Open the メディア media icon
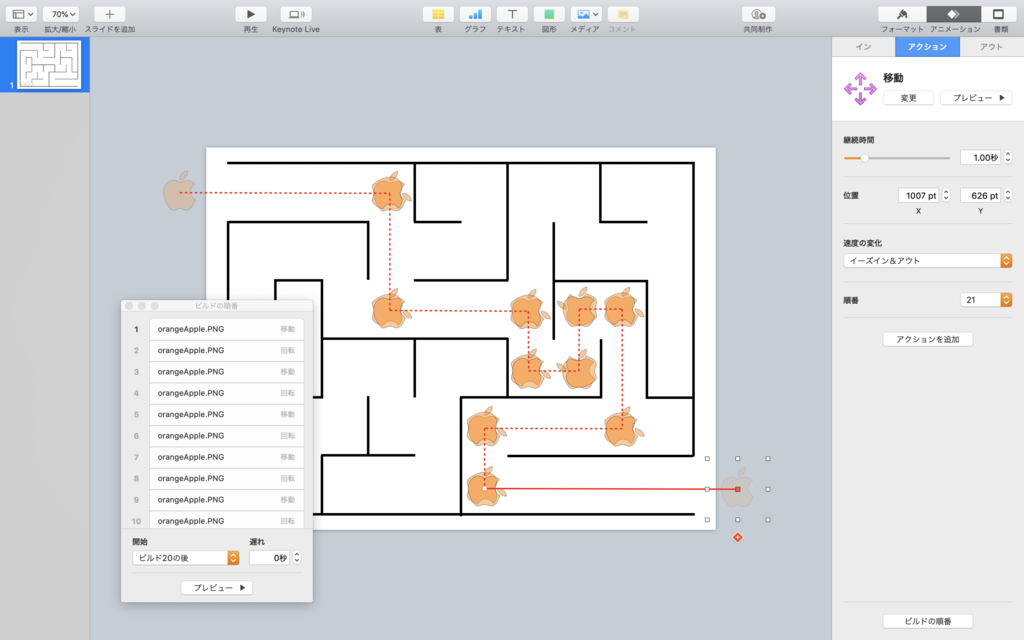 pos(586,14)
